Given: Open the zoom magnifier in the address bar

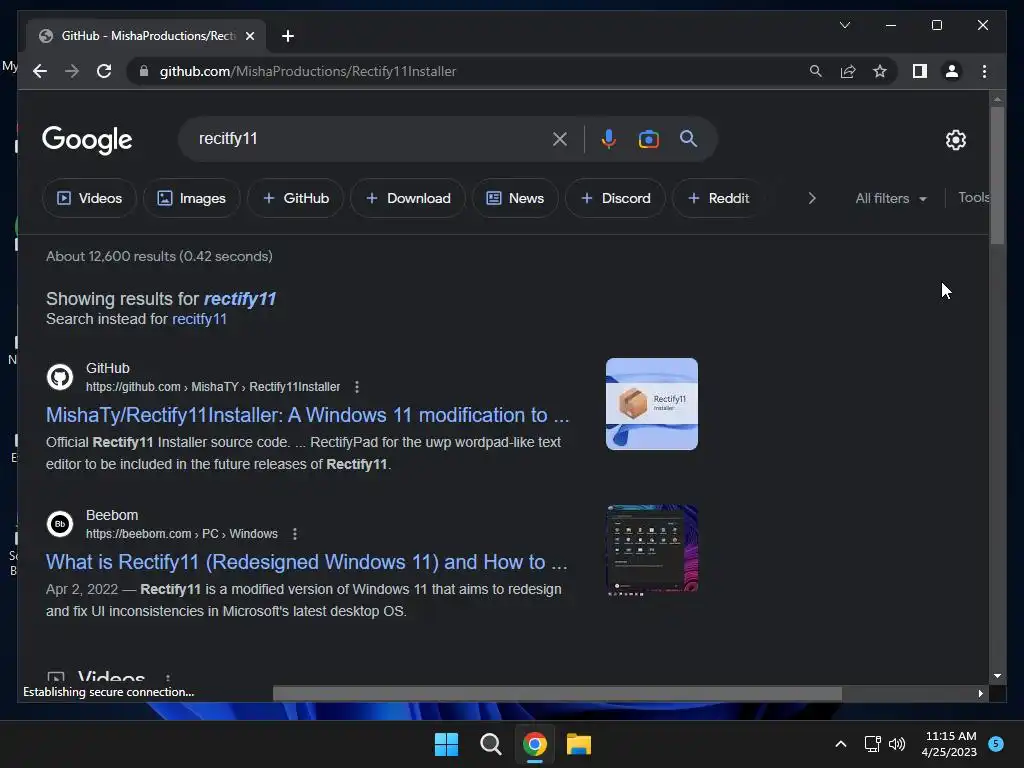Looking at the screenshot, I should click(816, 71).
